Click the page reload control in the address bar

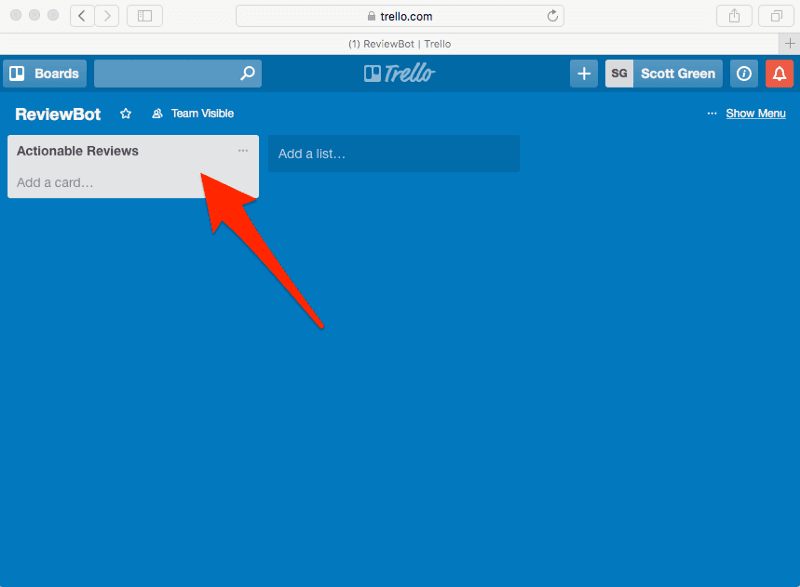coord(551,15)
